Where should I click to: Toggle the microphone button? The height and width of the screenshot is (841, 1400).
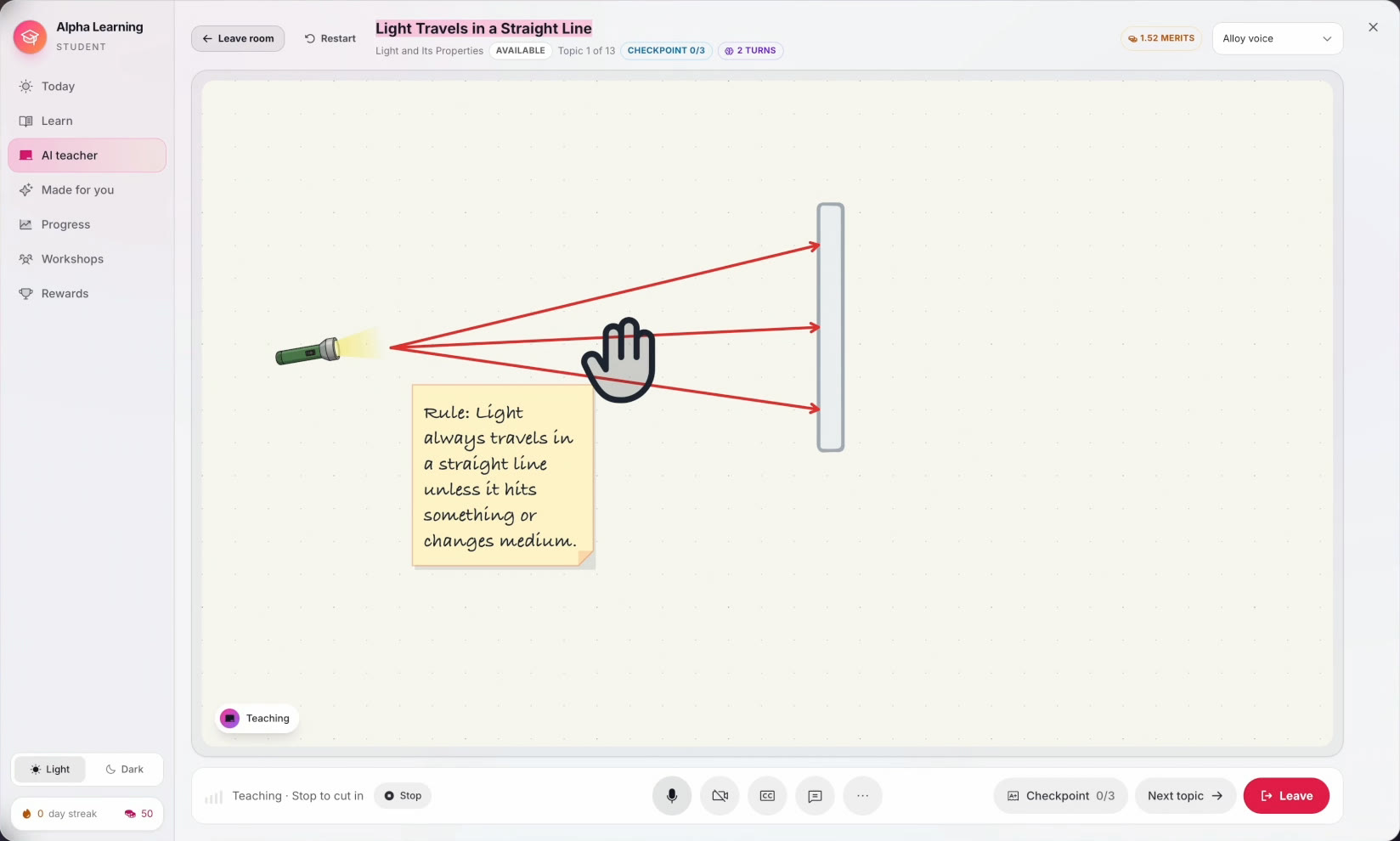click(x=671, y=796)
